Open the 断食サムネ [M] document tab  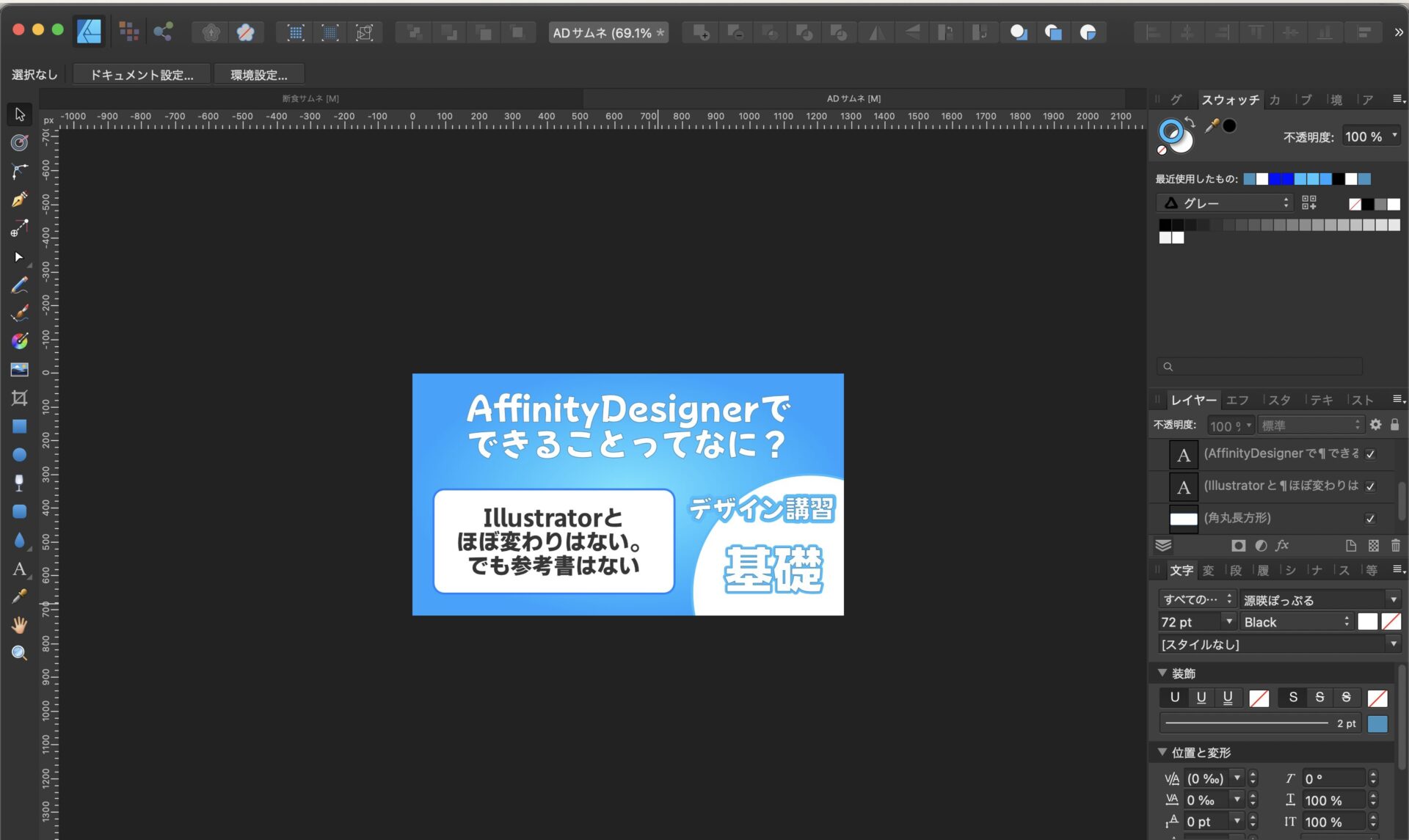point(310,98)
